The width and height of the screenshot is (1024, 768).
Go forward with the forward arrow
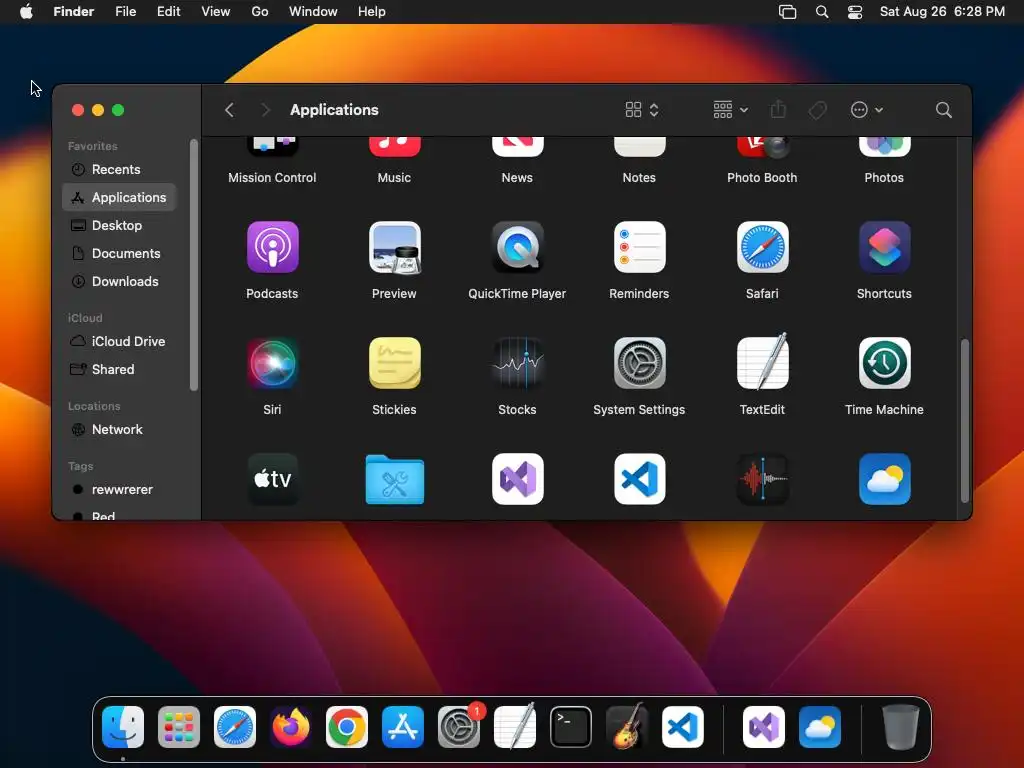(x=265, y=110)
